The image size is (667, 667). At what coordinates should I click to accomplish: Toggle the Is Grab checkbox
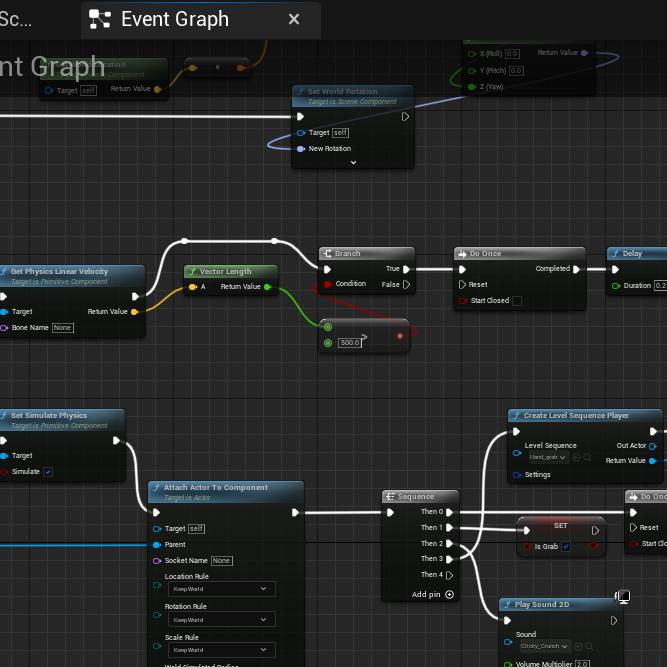pos(566,547)
